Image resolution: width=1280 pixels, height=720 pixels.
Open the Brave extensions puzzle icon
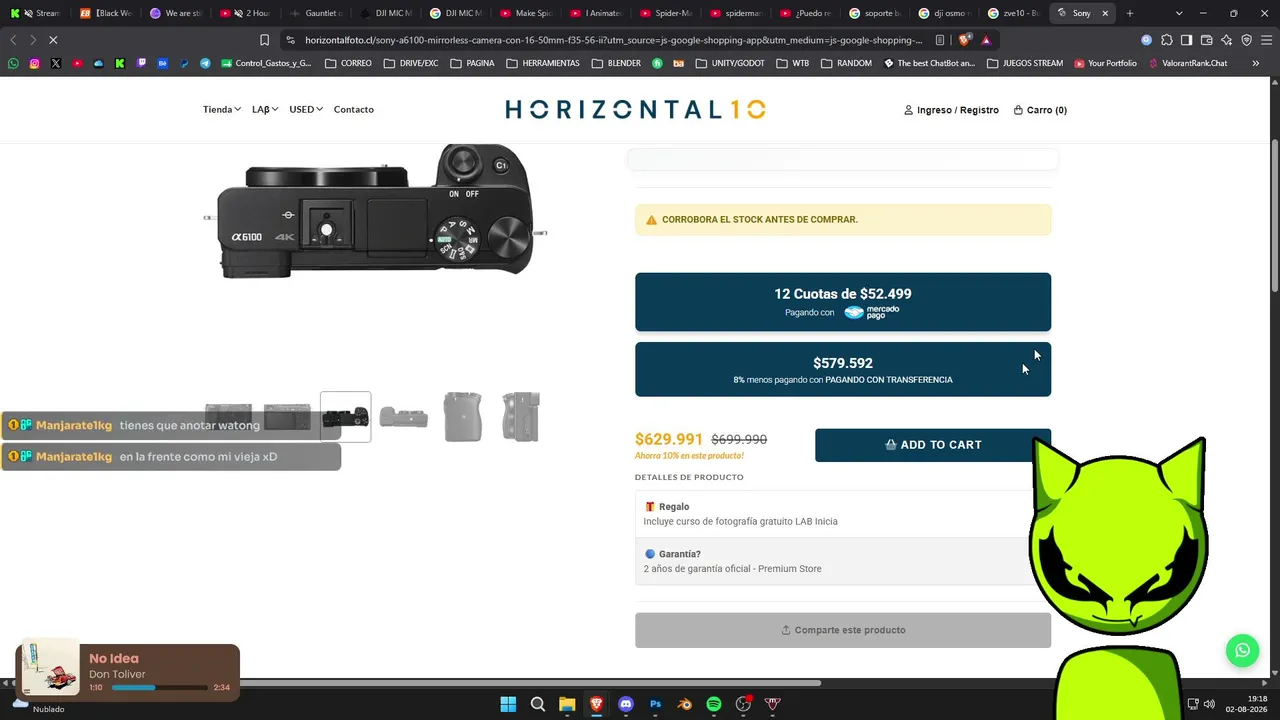1166,40
